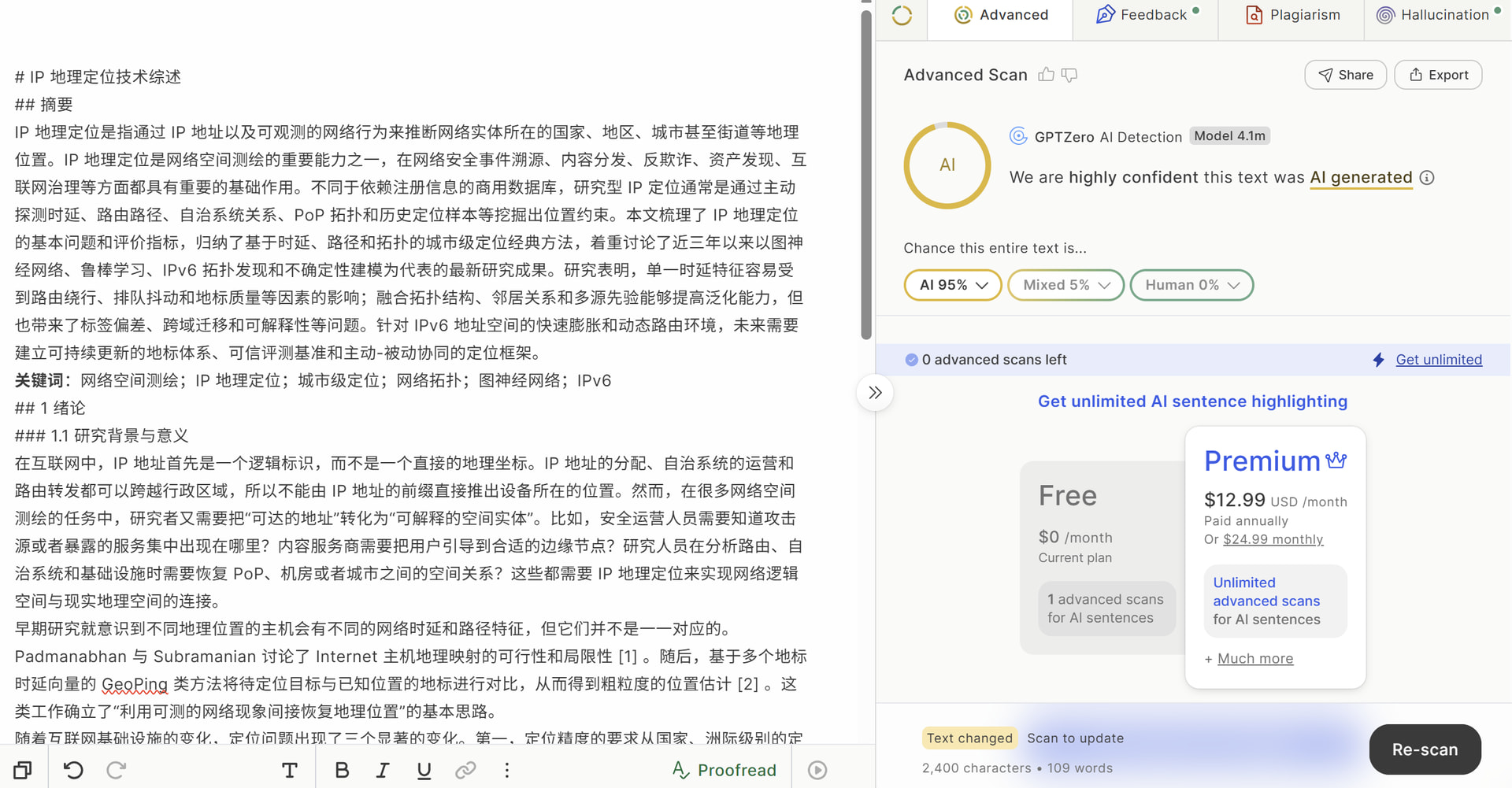Click the 'Scan to update' text
This screenshot has height=788, width=1512.
tap(1075, 738)
